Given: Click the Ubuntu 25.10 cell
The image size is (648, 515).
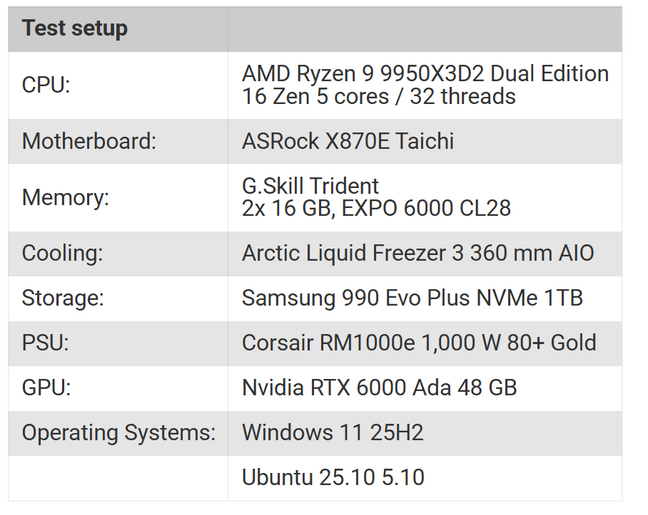Looking at the screenshot, I should (333, 477).
